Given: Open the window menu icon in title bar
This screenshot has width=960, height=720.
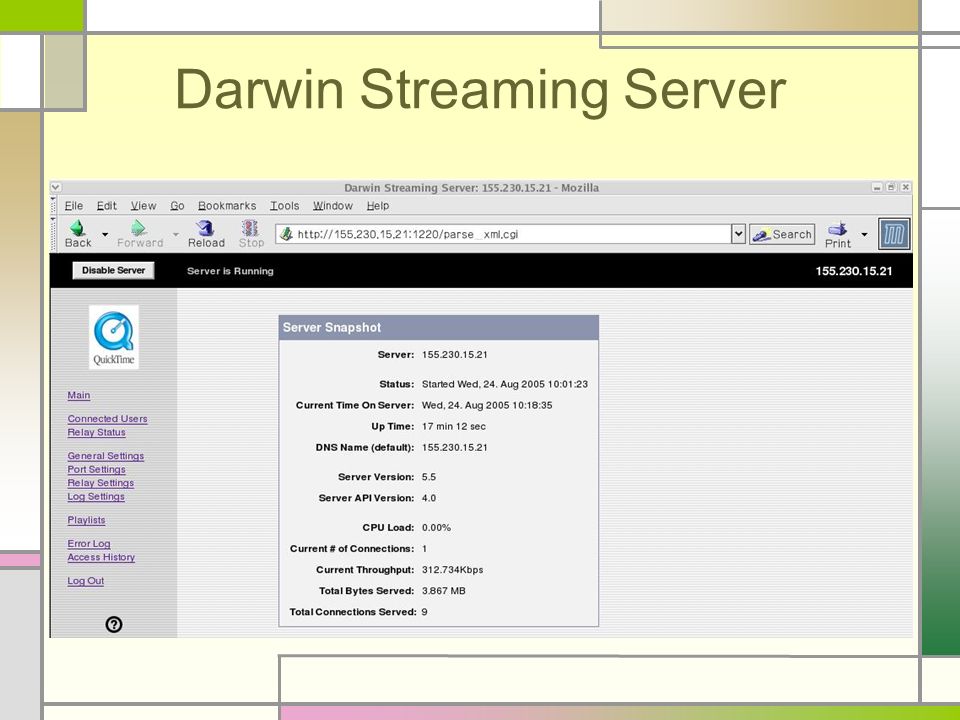Looking at the screenshot, I should [x=56, y=187].
